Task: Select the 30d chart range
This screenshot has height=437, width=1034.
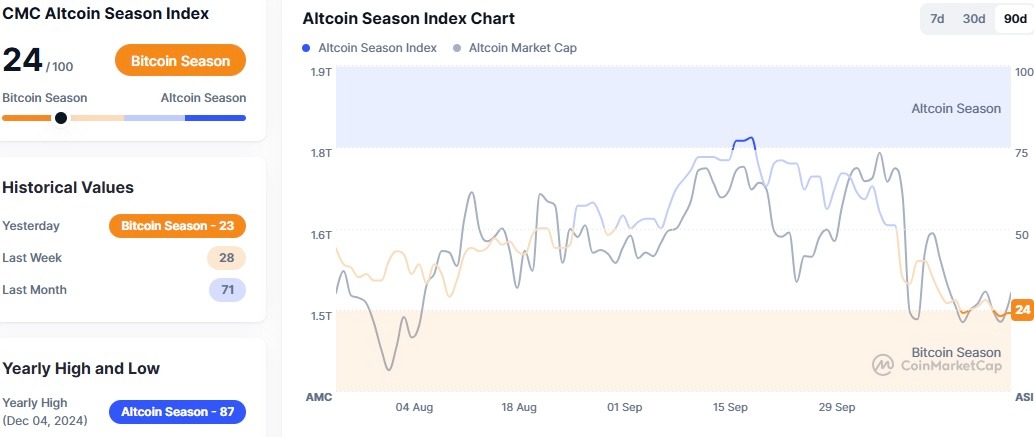Action: click(x=973, y=19)
